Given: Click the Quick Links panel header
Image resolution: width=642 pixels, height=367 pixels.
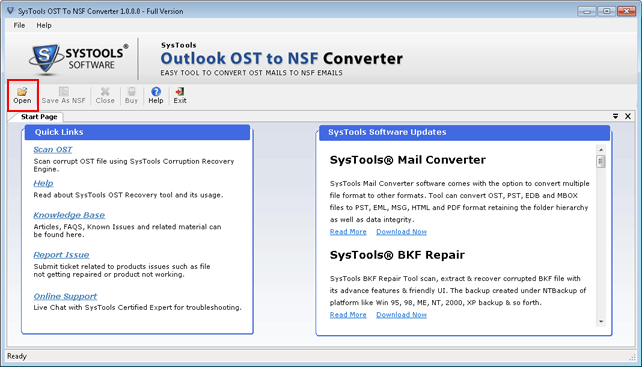Looking at the screenshot, I should tap(137, 132).
